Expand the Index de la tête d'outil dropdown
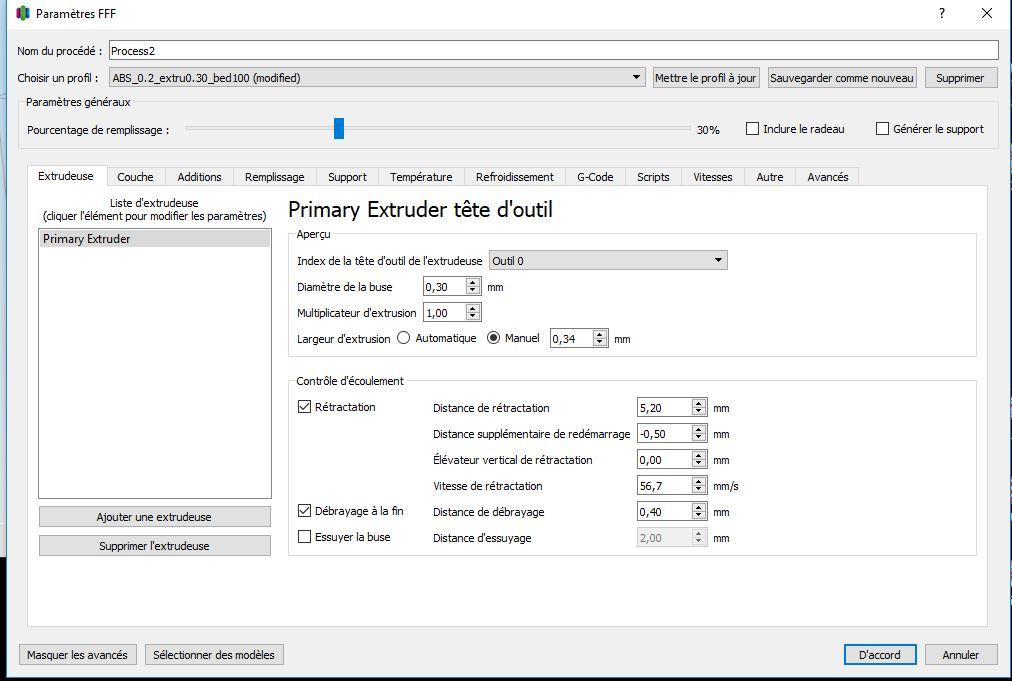This screenshot has width=1012, height=681. 608,260
